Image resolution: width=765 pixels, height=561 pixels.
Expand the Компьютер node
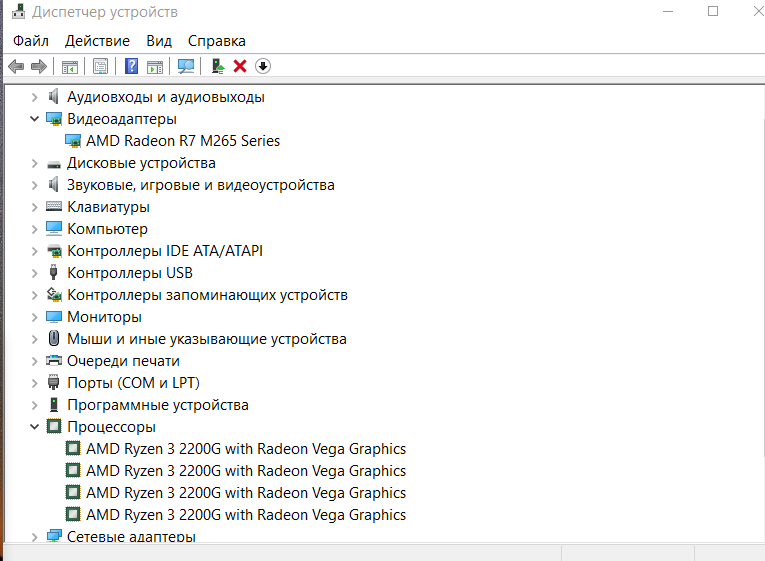(34, 229)
